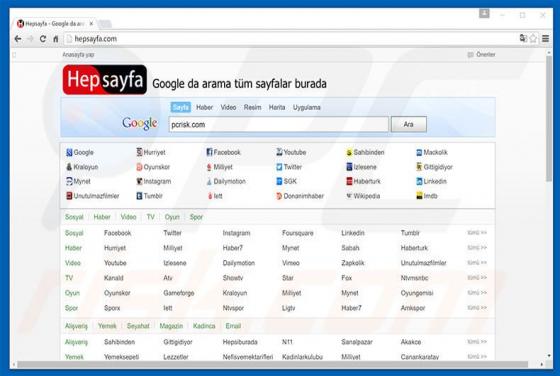Open Gameforge link in Oyun row
Viewport: 560px width, 376px height.
pyautogui.click(x=179, y=293)
